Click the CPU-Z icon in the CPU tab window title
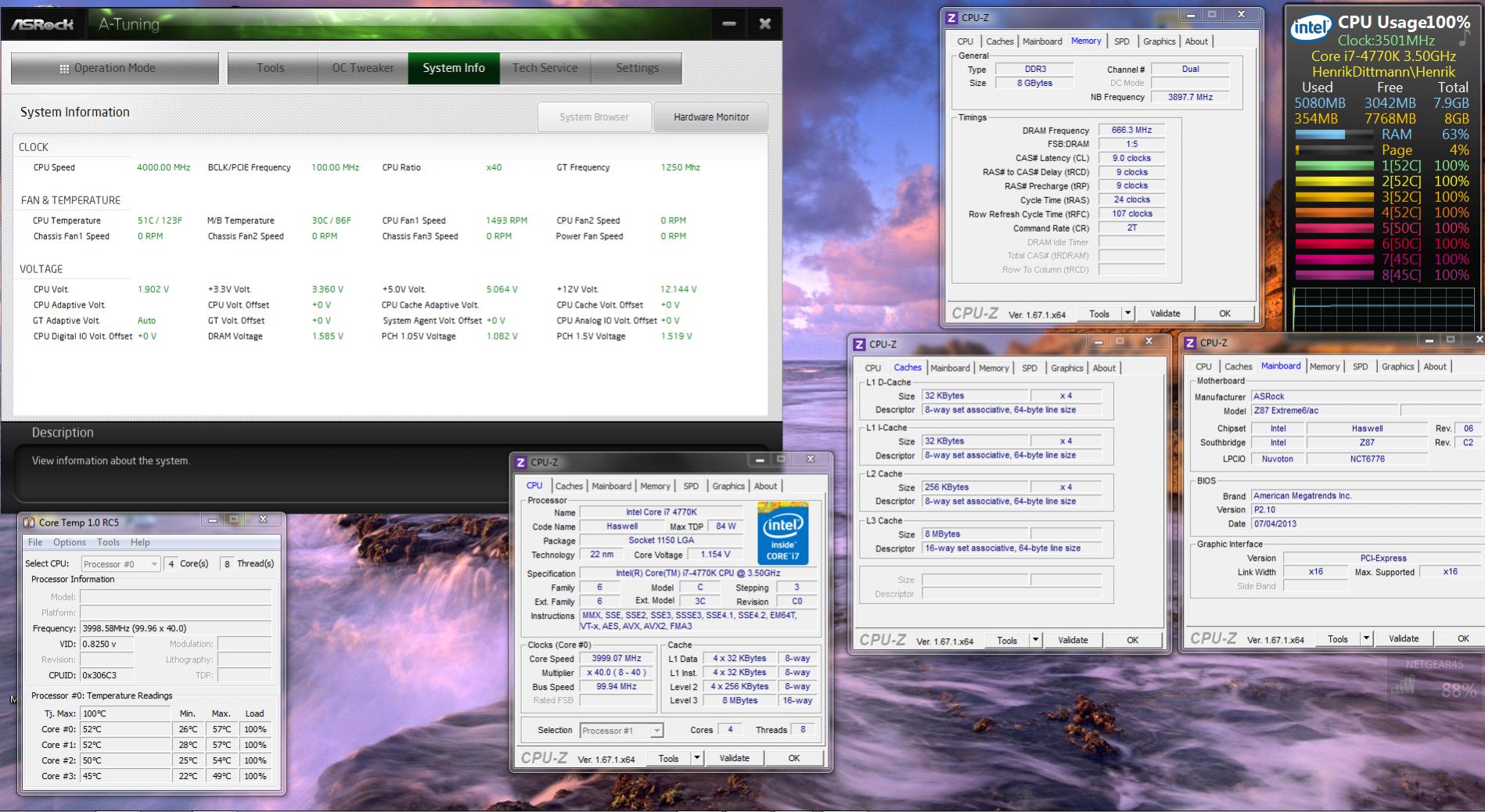1485x812 pixels. click(521, 462)
